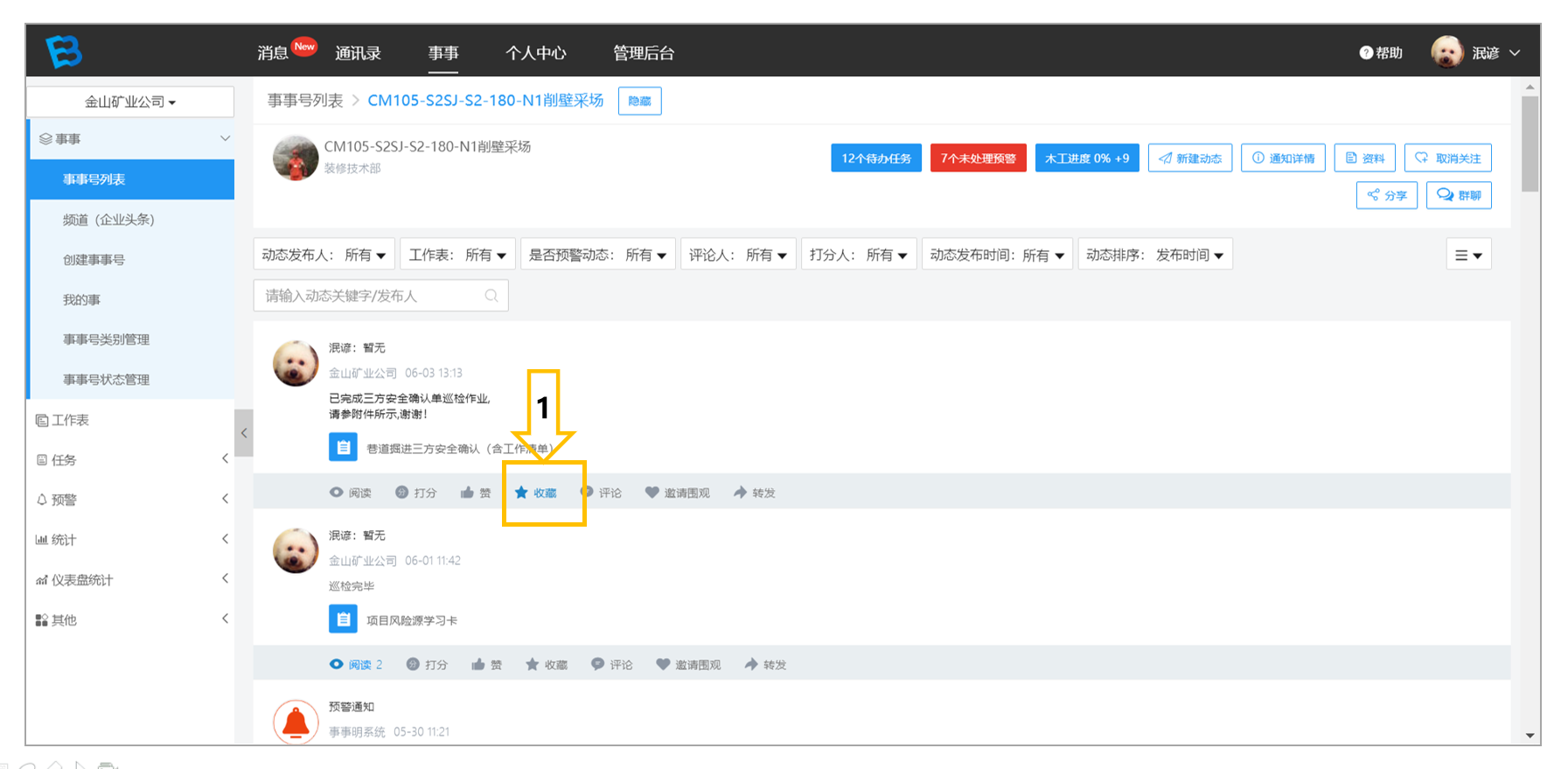
Task: Toggle the 取消关注 follow button
Action: [1447, 158]
